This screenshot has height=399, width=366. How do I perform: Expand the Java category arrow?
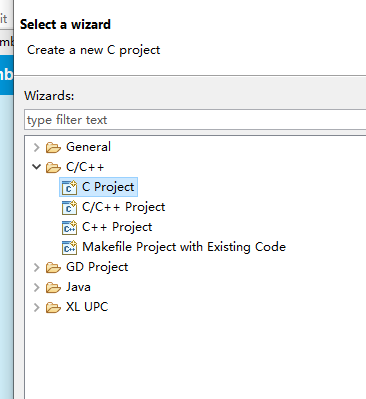[x=37, y=287]
